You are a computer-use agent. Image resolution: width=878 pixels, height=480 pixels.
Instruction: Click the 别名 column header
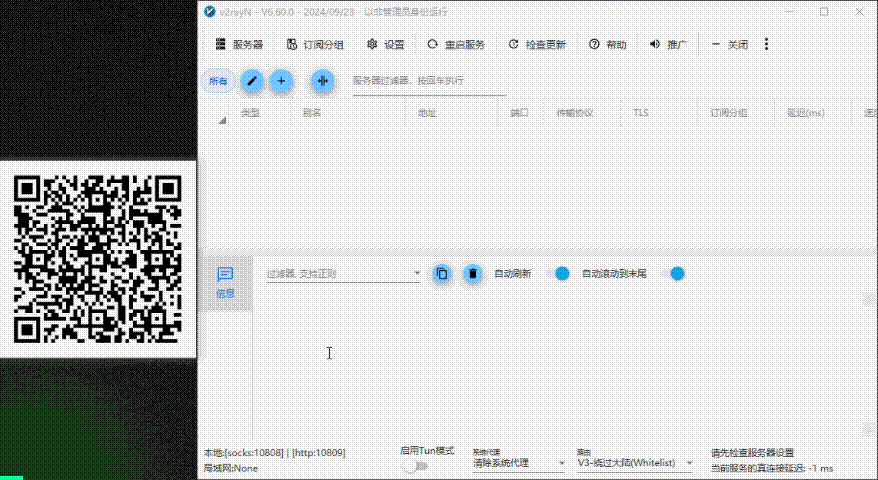pos(347,113)
